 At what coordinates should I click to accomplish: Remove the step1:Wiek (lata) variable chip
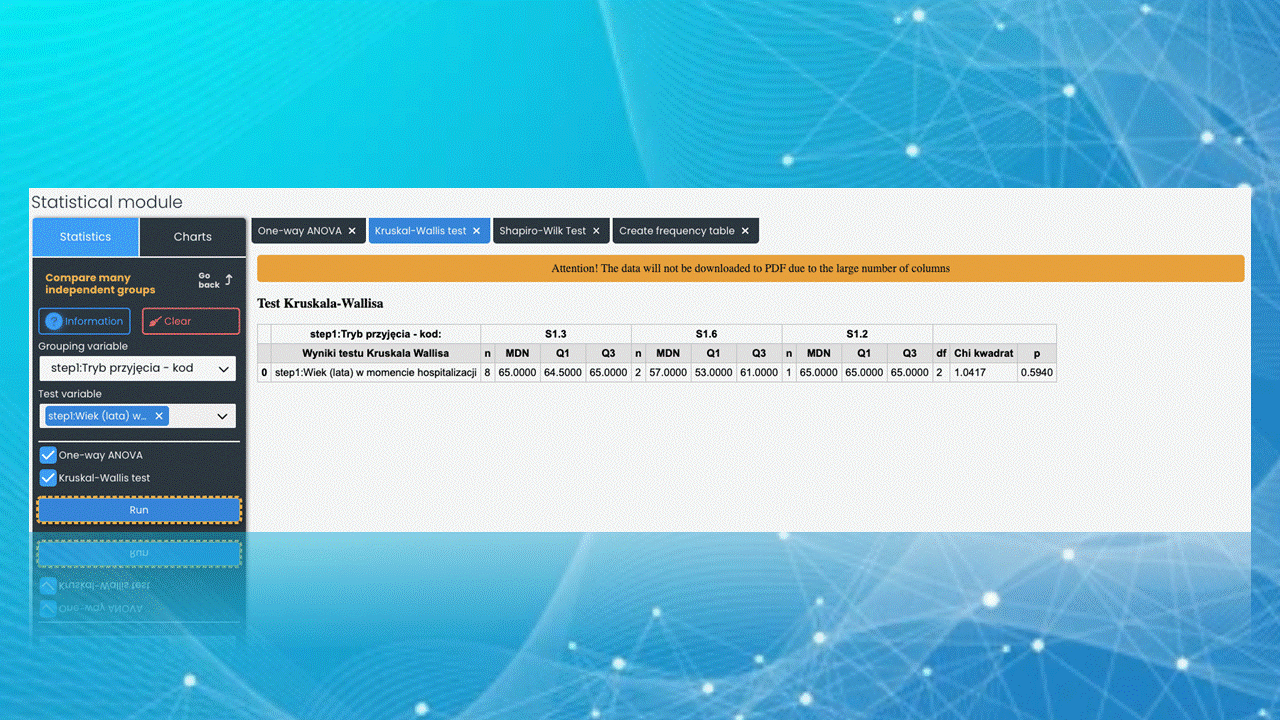[x=159, y=416]
